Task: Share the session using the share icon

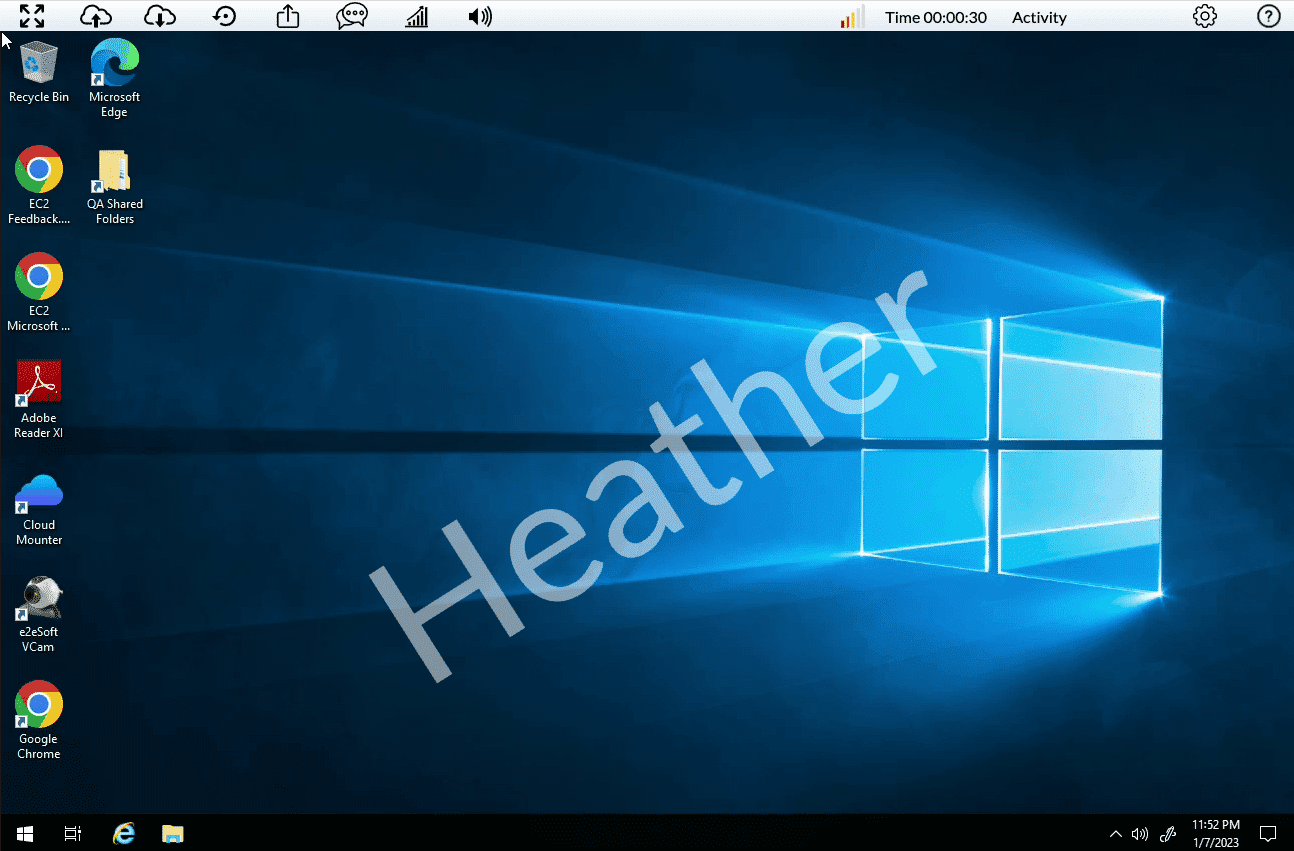Action: (x=288, y=16)
